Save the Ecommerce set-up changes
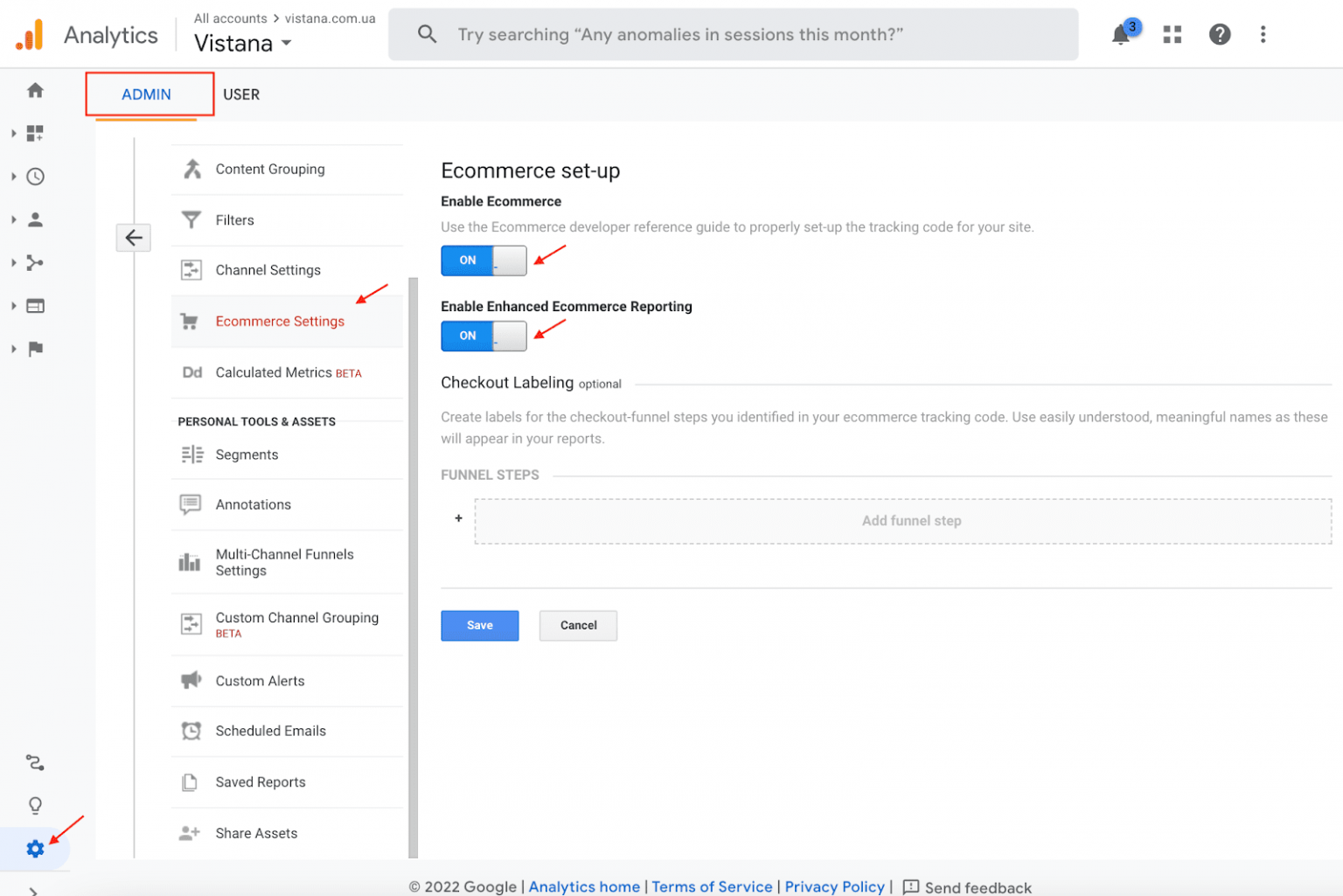 click(x=479, y=625)
